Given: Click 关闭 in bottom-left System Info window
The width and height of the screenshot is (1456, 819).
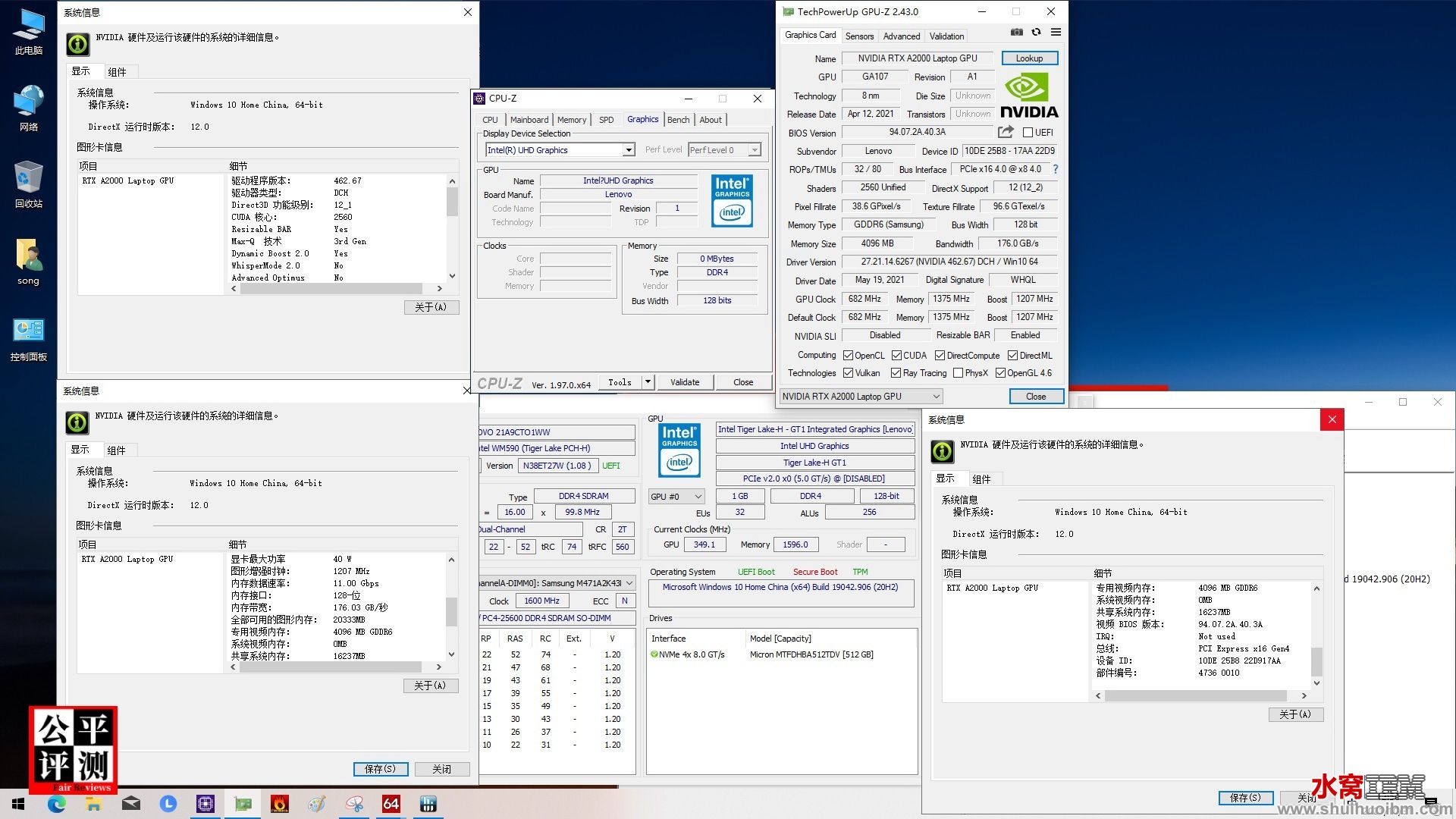Looking at the screenshot, I should click(441, 769).
